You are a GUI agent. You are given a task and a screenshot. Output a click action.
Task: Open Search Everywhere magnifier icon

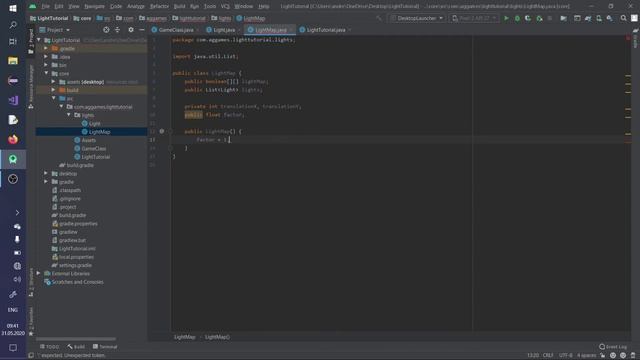click(623, 18)
